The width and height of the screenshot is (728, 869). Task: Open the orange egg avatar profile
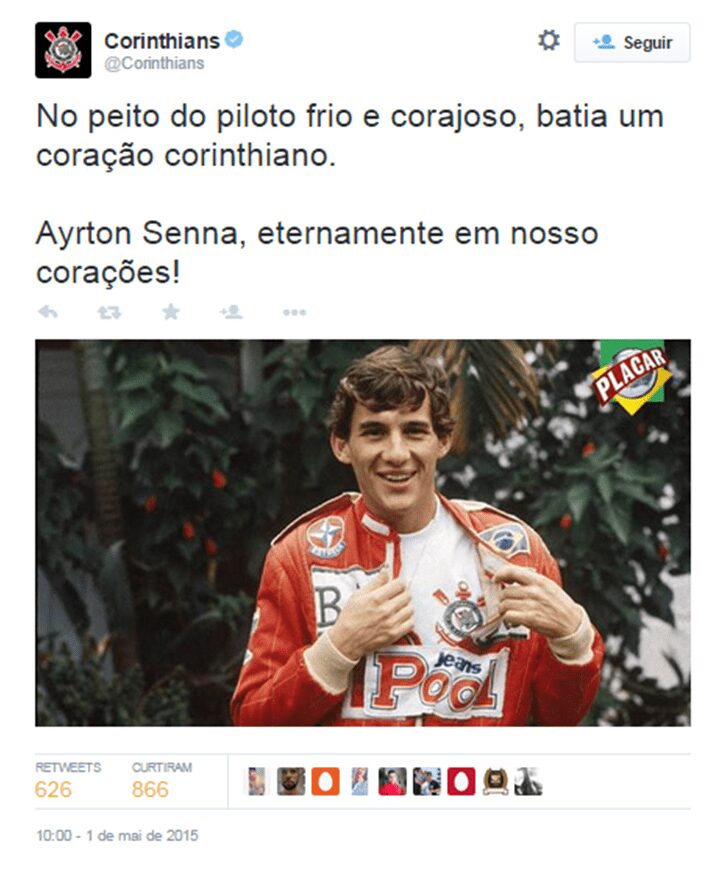tap(325, 781)
